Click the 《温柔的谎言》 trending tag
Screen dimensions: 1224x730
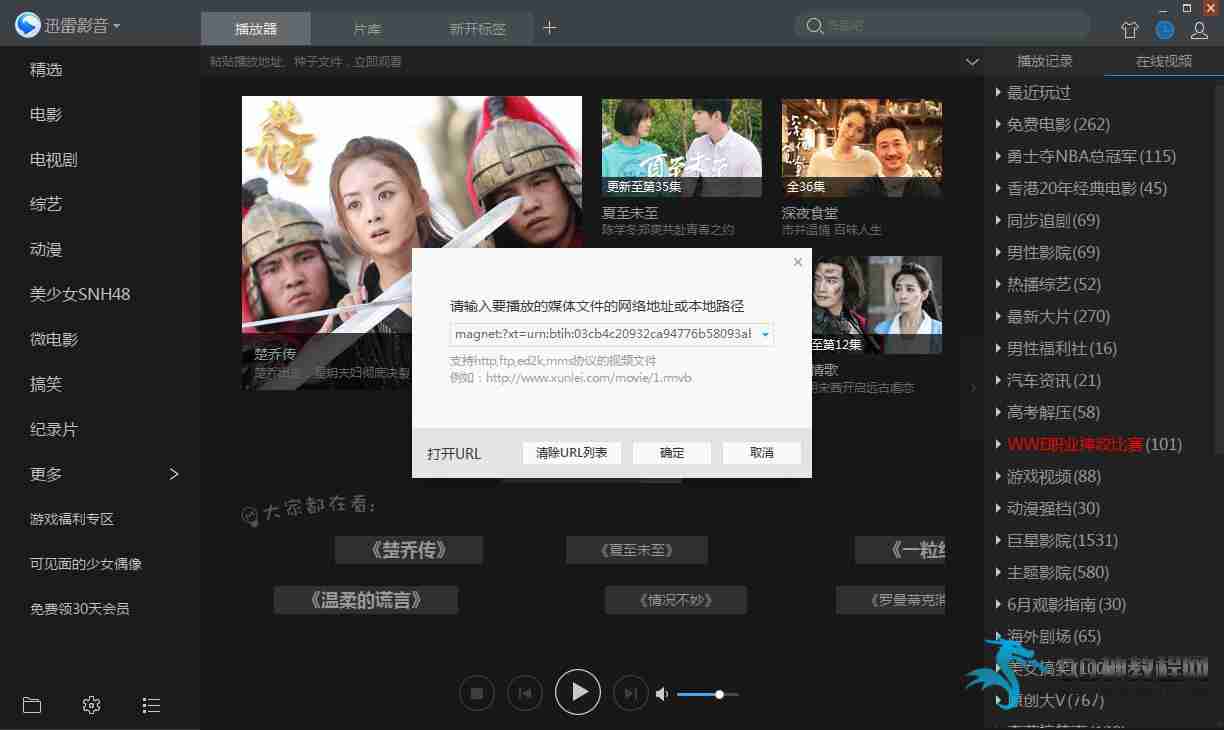[366, 600]
